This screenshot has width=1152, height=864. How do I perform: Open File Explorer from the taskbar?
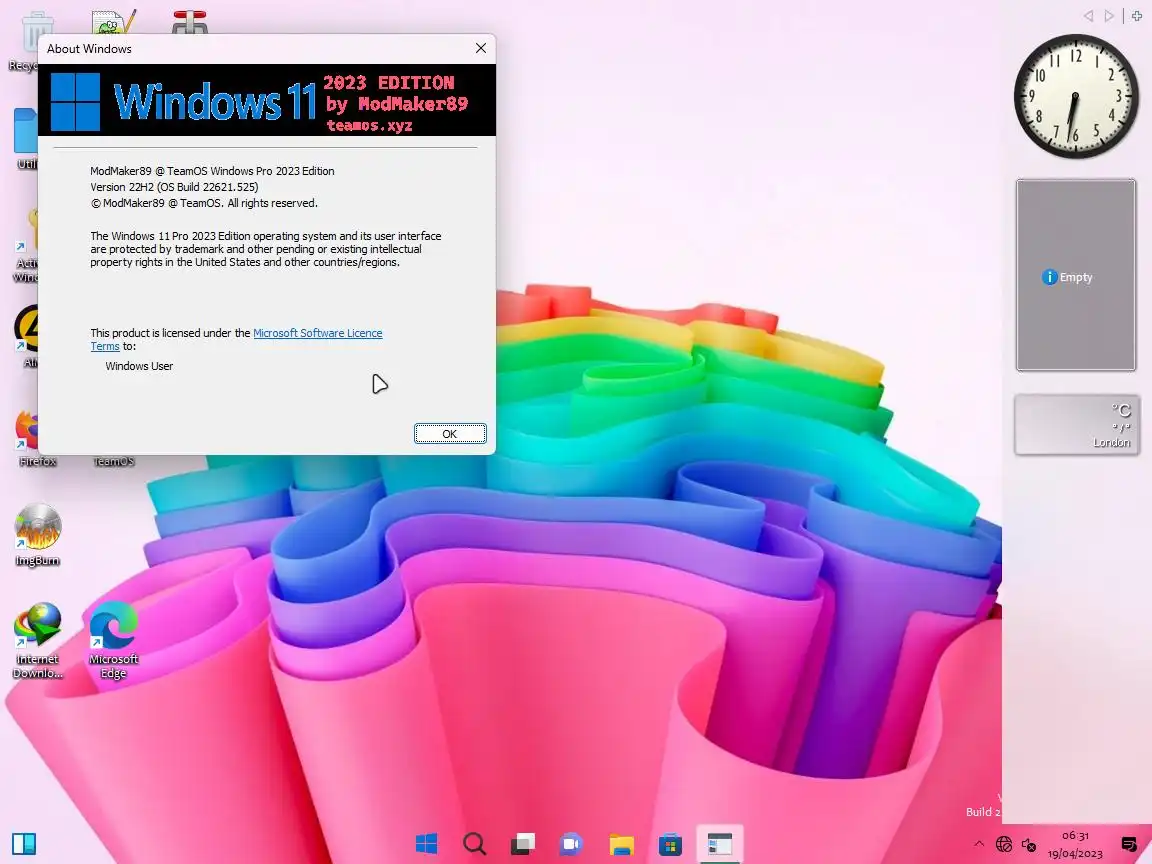pos(621,843)
